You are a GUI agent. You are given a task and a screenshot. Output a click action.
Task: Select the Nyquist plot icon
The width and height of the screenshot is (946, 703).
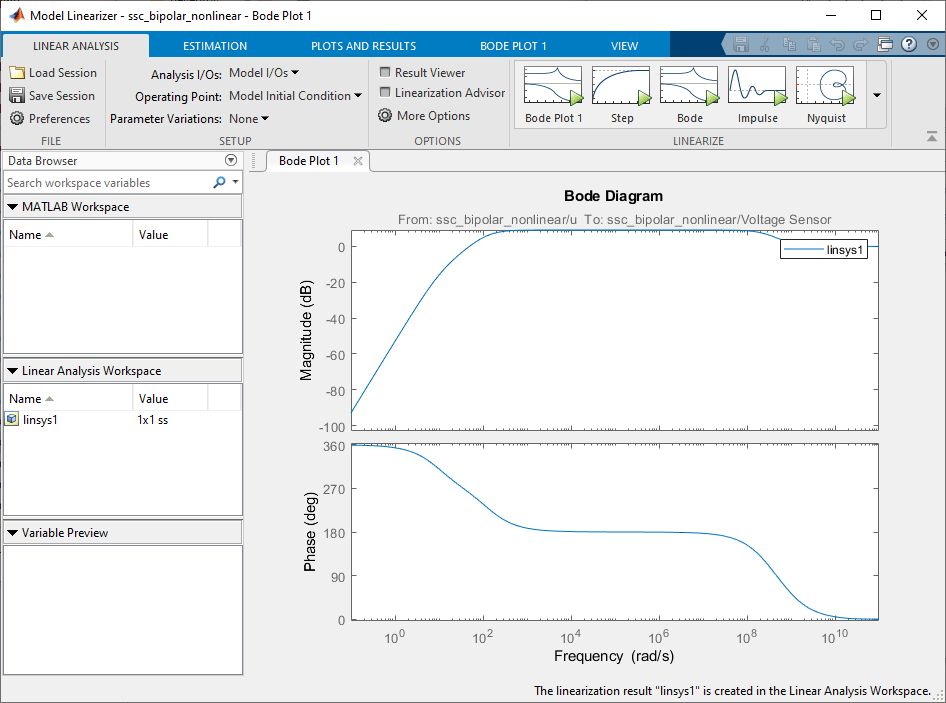pyautogui.click(x=825, y=86)
